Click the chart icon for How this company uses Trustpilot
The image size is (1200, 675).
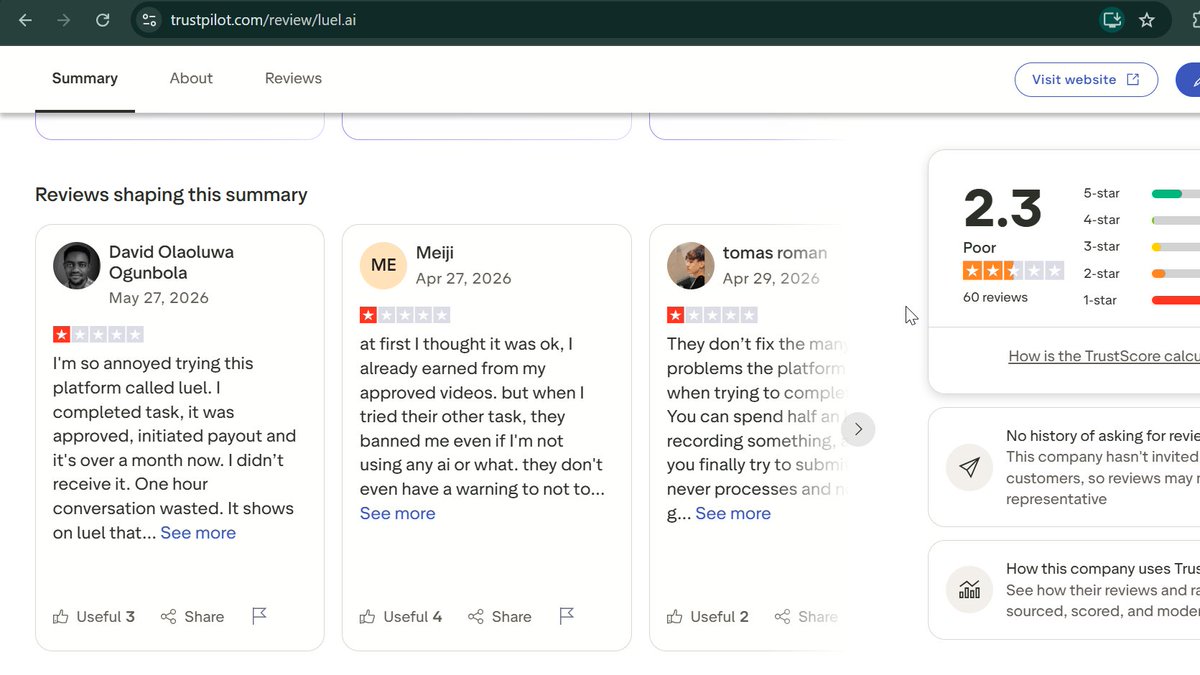pos(969,589)
